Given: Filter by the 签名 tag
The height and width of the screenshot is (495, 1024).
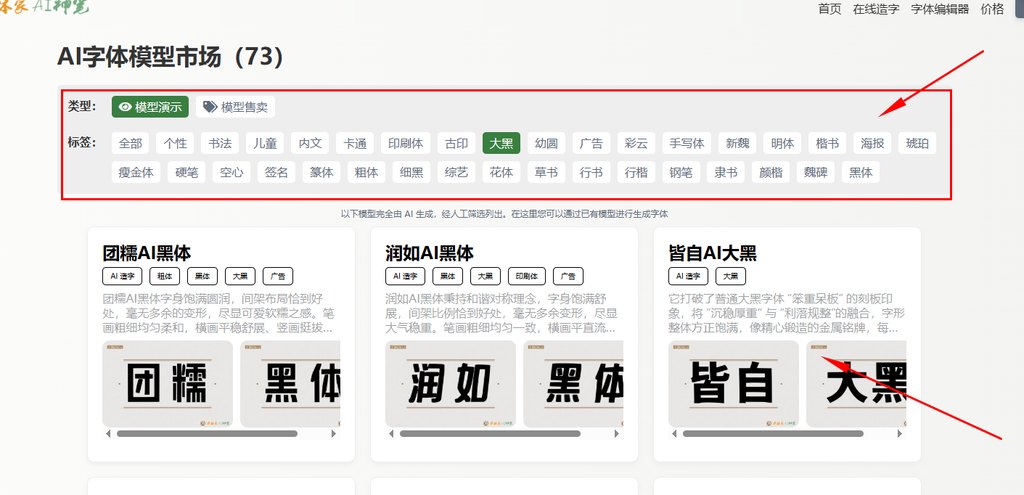Looking at the screenshot, I should click(x=276, y=172).
